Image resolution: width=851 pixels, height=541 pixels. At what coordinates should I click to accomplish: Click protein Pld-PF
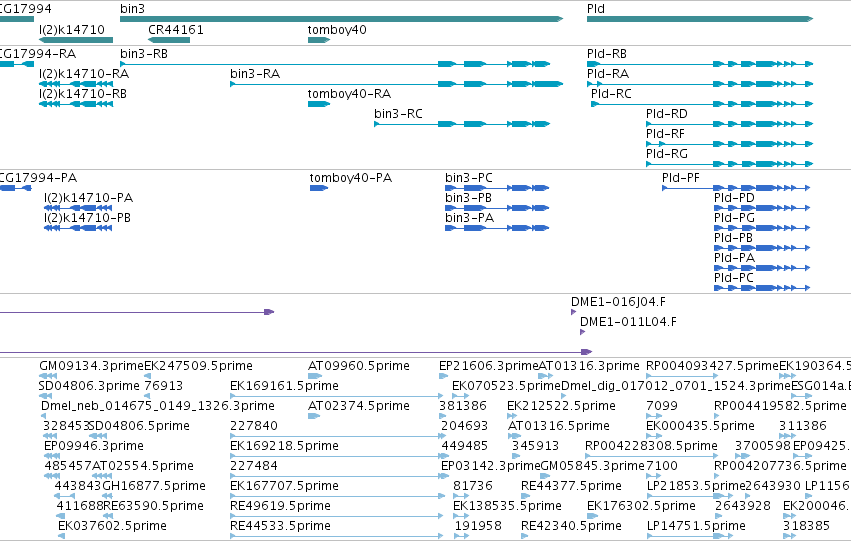tap(736, 188)
